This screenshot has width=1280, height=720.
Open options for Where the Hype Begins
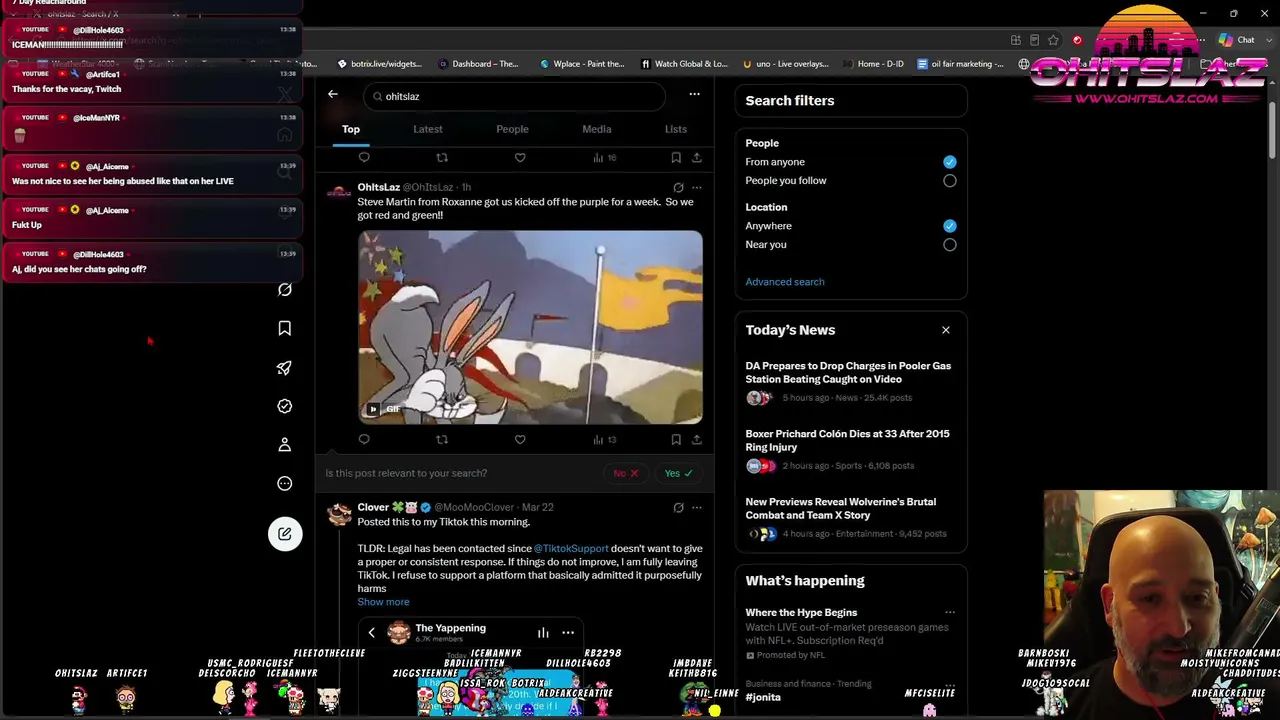tap(950, 613)
